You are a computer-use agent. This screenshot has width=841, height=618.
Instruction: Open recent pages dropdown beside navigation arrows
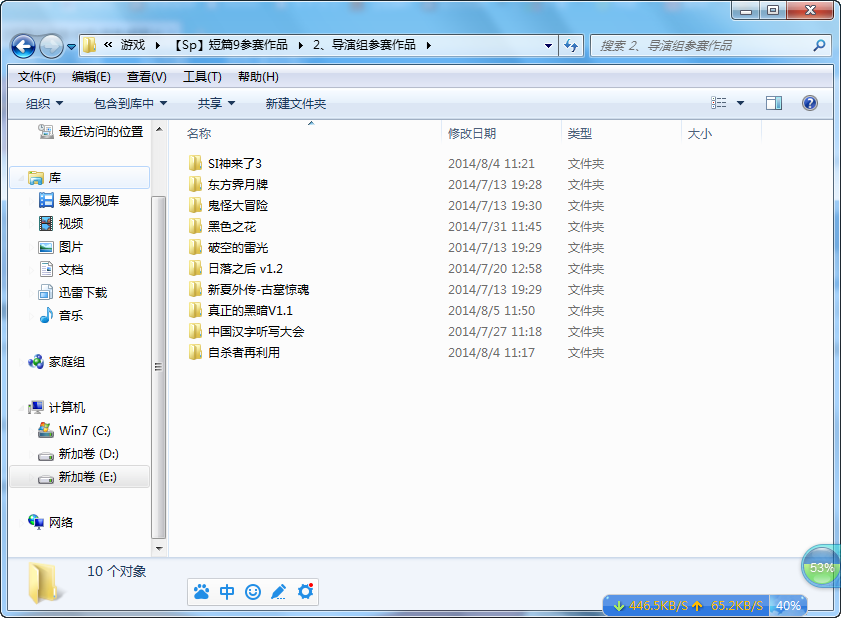click(71, 47)
